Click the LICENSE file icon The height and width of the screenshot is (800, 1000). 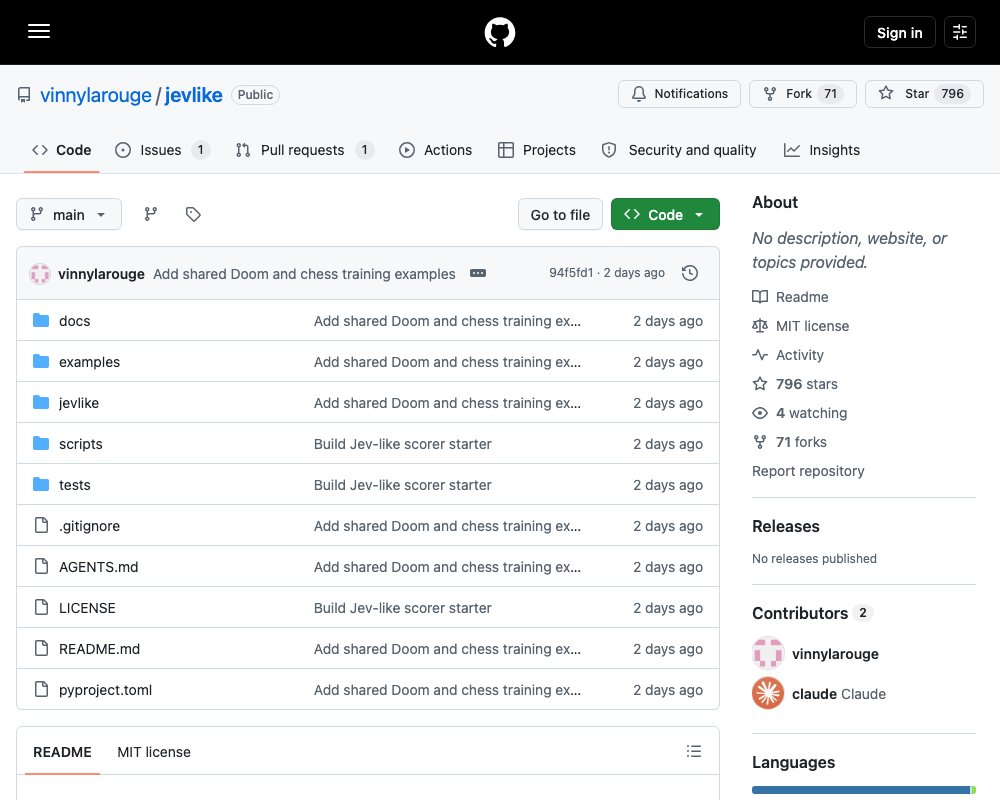(41, 607)
